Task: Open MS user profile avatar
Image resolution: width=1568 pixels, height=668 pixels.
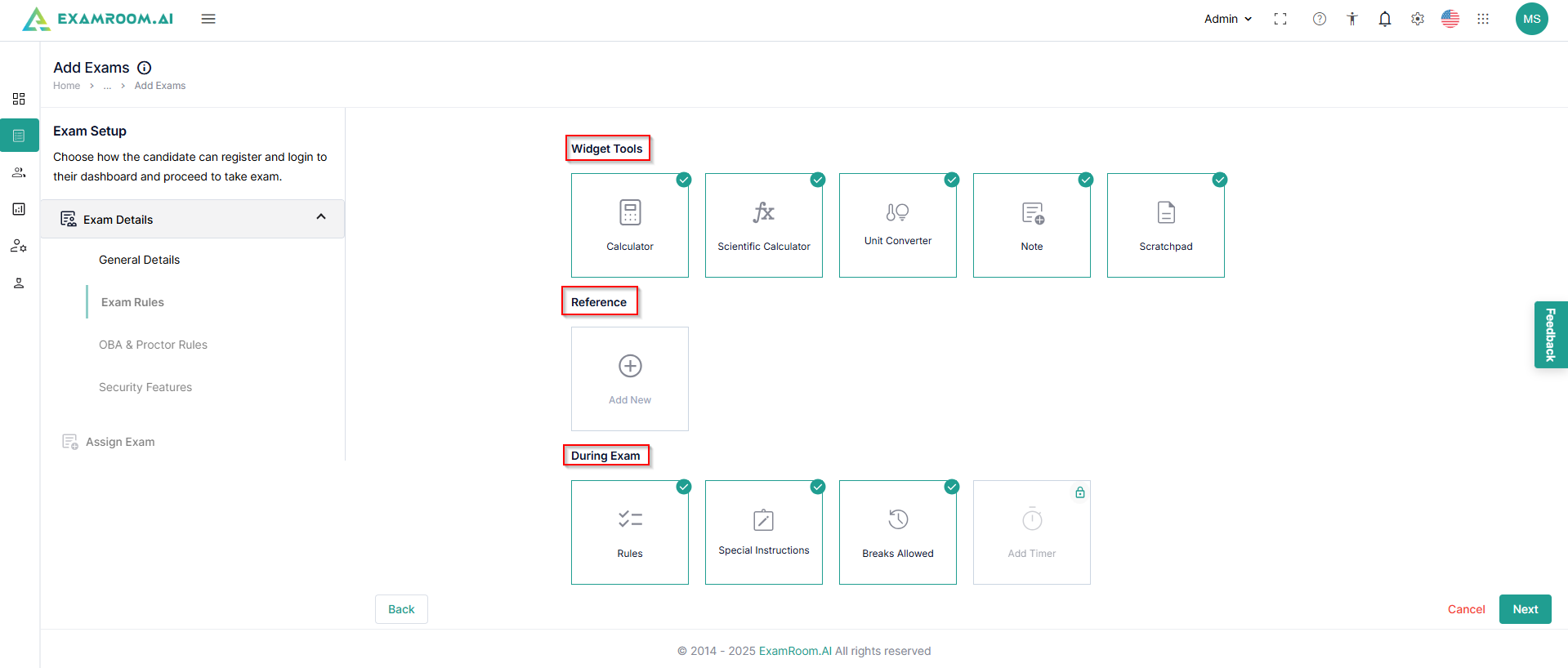Action: click(1532, 19)
